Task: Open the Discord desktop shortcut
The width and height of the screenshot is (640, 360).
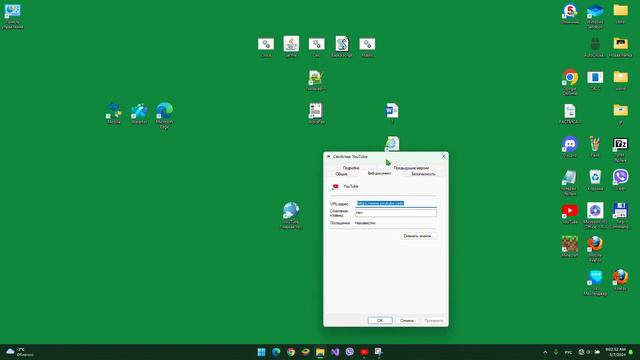Action: [x=570, y=144]
